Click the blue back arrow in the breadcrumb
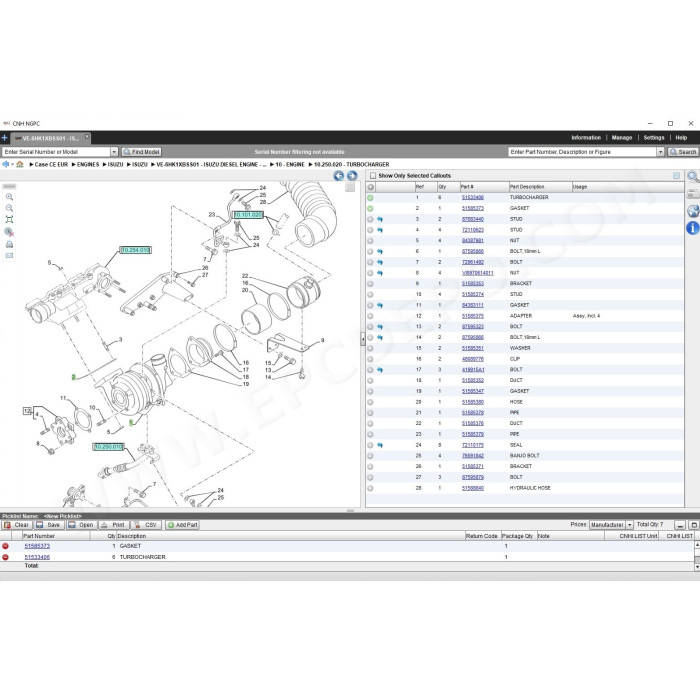700x700 pixels. pos(5,164)
